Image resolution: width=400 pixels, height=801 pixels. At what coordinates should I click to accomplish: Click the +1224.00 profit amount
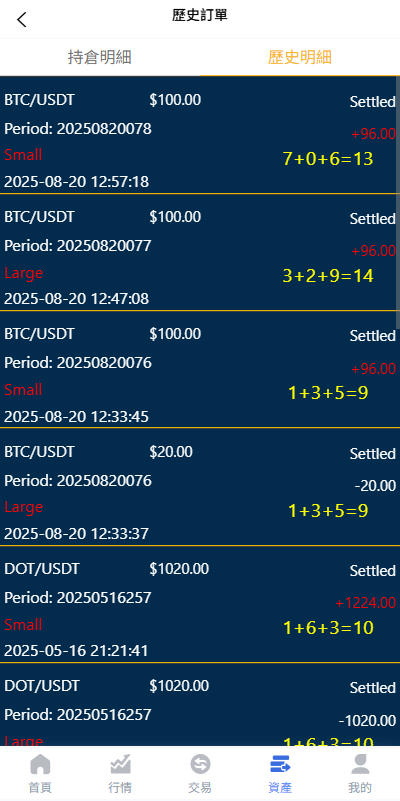[366, 603]
